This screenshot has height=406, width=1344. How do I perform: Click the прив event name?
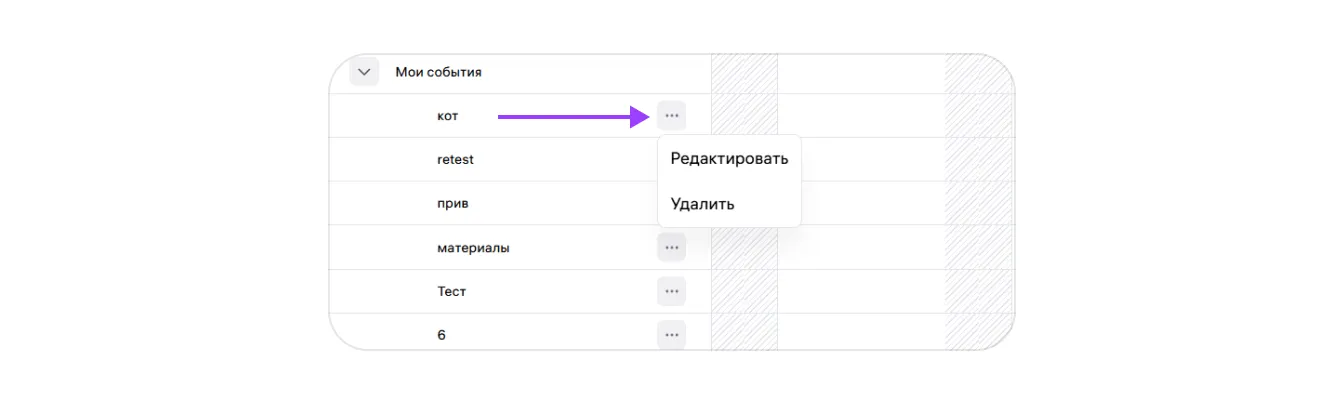tap(453, 203)
